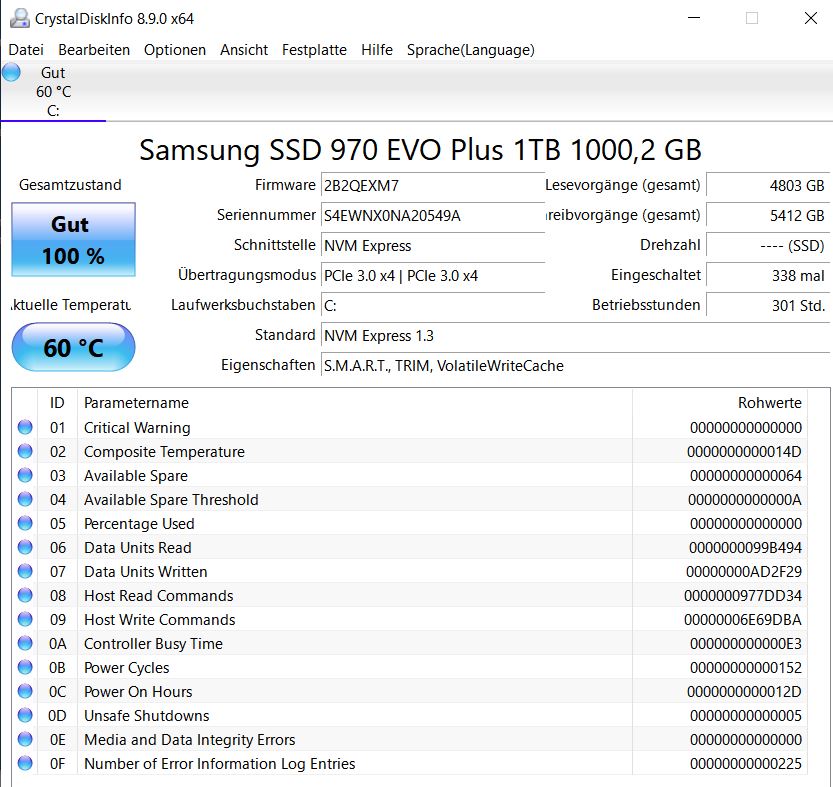Viewport: 833px width, 787px height.
Task: Select the Critical Warning parameter name
Action: [x=137, y=428]
